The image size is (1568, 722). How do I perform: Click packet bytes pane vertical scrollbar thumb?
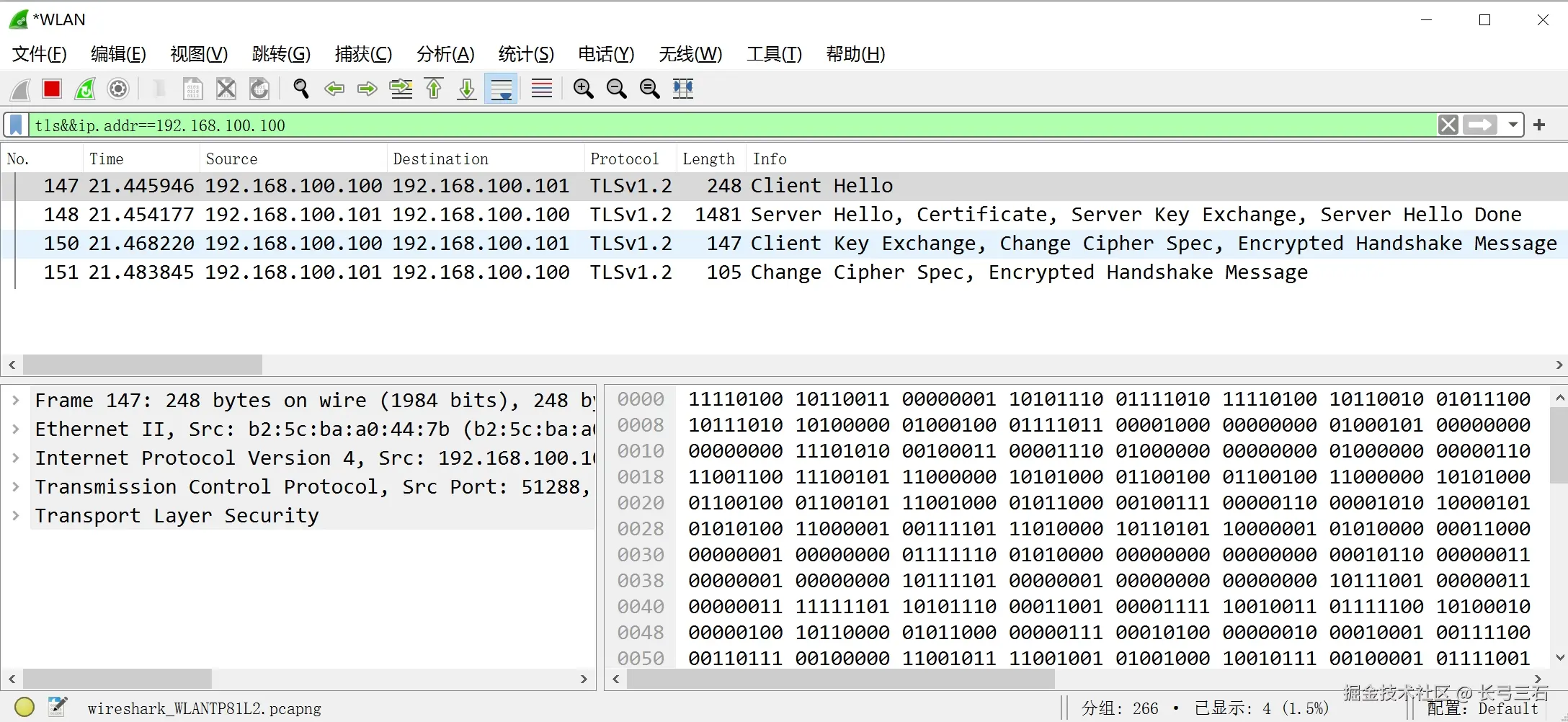(x=1559, y=445)
